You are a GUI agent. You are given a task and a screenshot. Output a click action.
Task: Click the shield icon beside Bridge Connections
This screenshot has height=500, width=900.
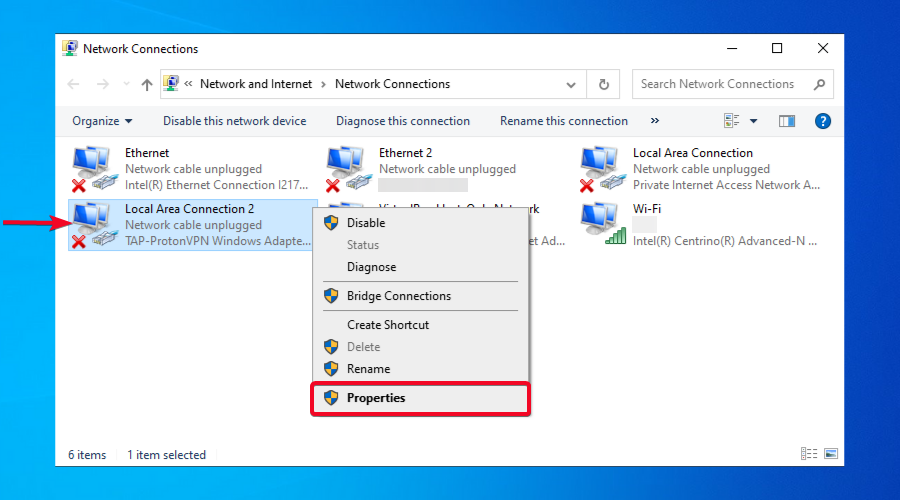coord(331,296)
